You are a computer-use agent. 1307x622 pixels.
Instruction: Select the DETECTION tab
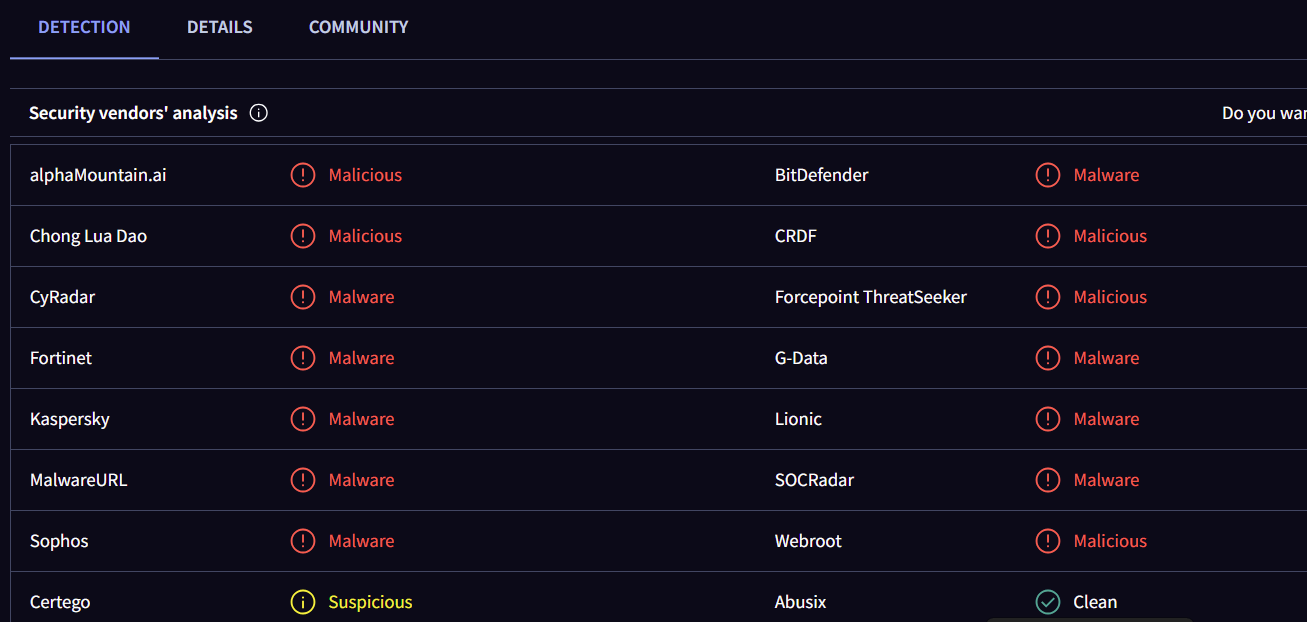click(x=84, y=27)
